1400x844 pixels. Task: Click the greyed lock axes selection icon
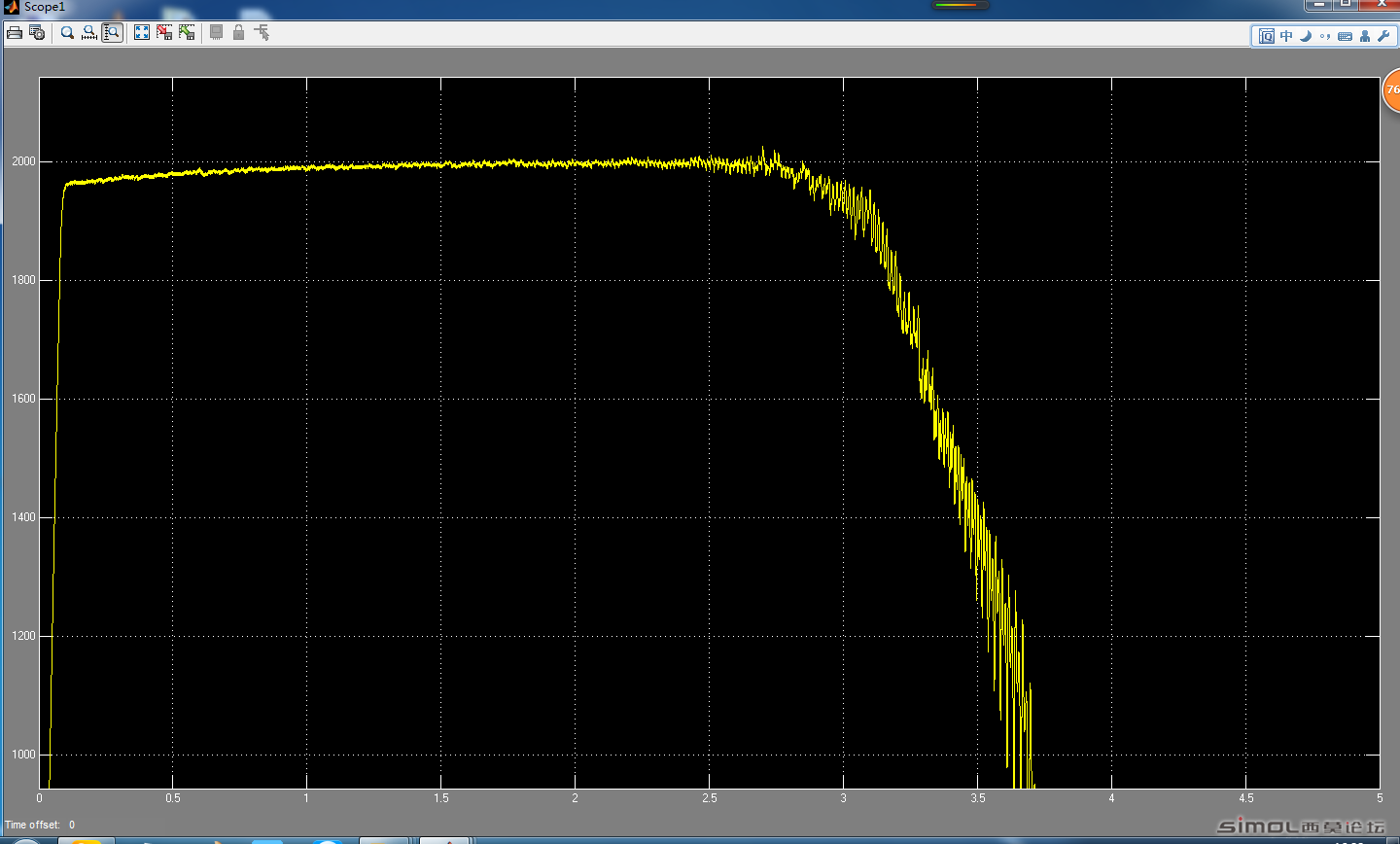238,33
